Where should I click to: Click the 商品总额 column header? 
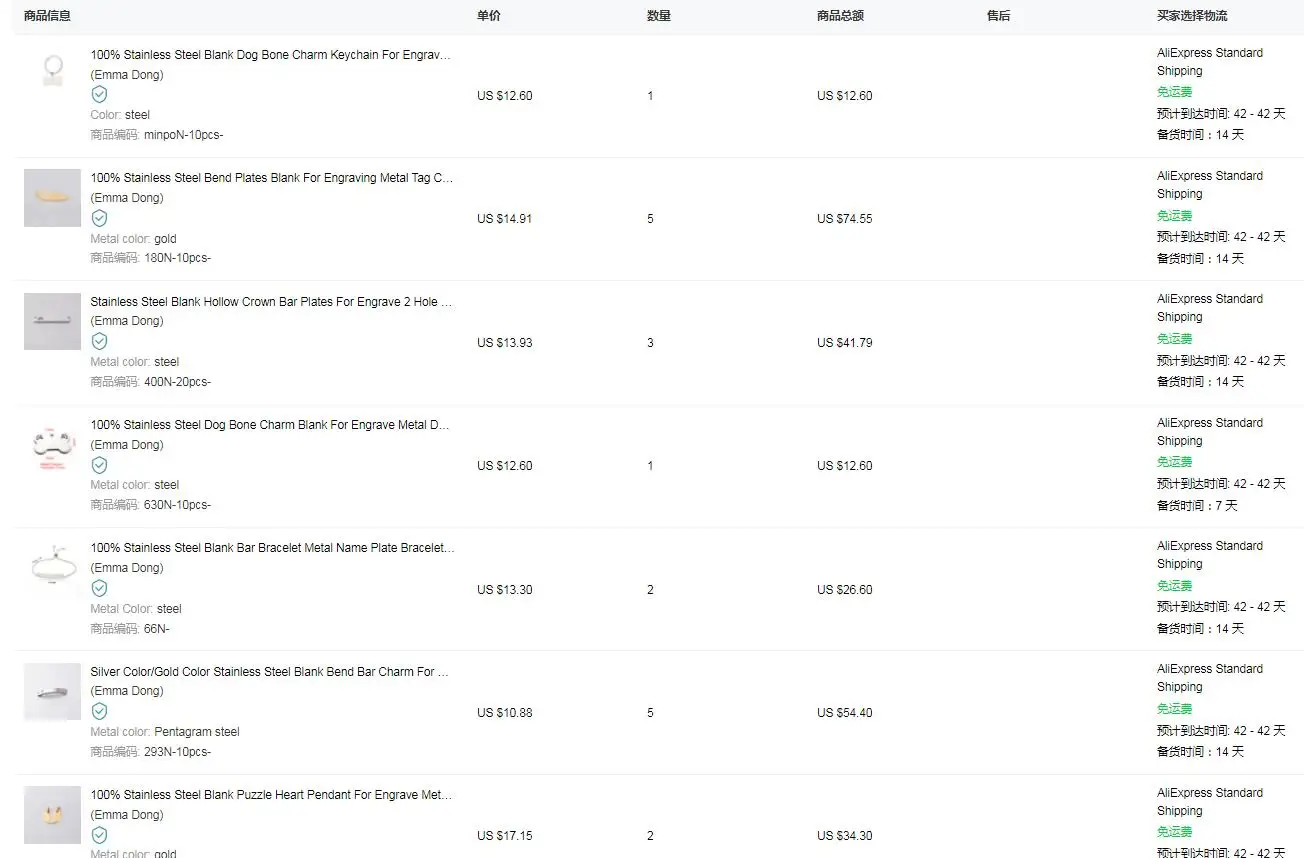point(840,16)
